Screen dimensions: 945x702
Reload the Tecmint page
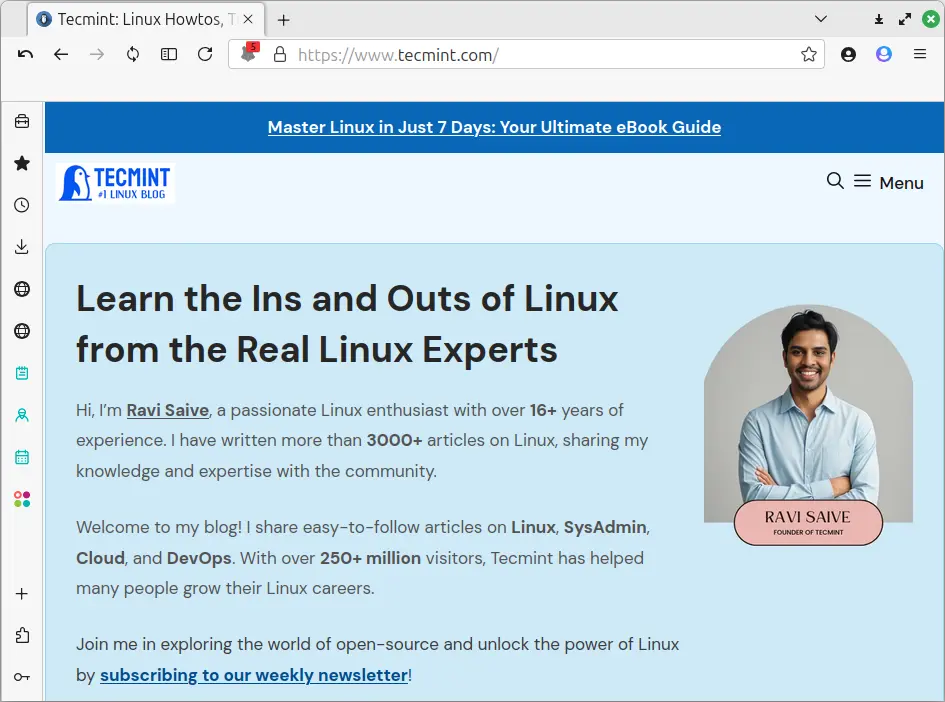[205, 54]
